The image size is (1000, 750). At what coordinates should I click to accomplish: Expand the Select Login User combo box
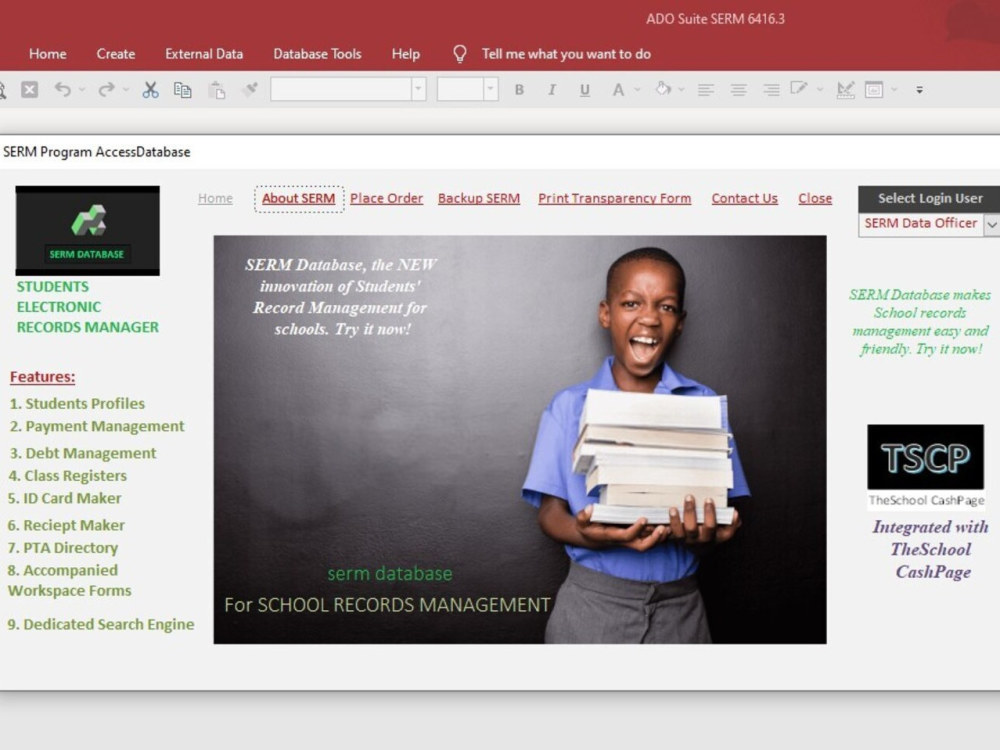[992, 224]
